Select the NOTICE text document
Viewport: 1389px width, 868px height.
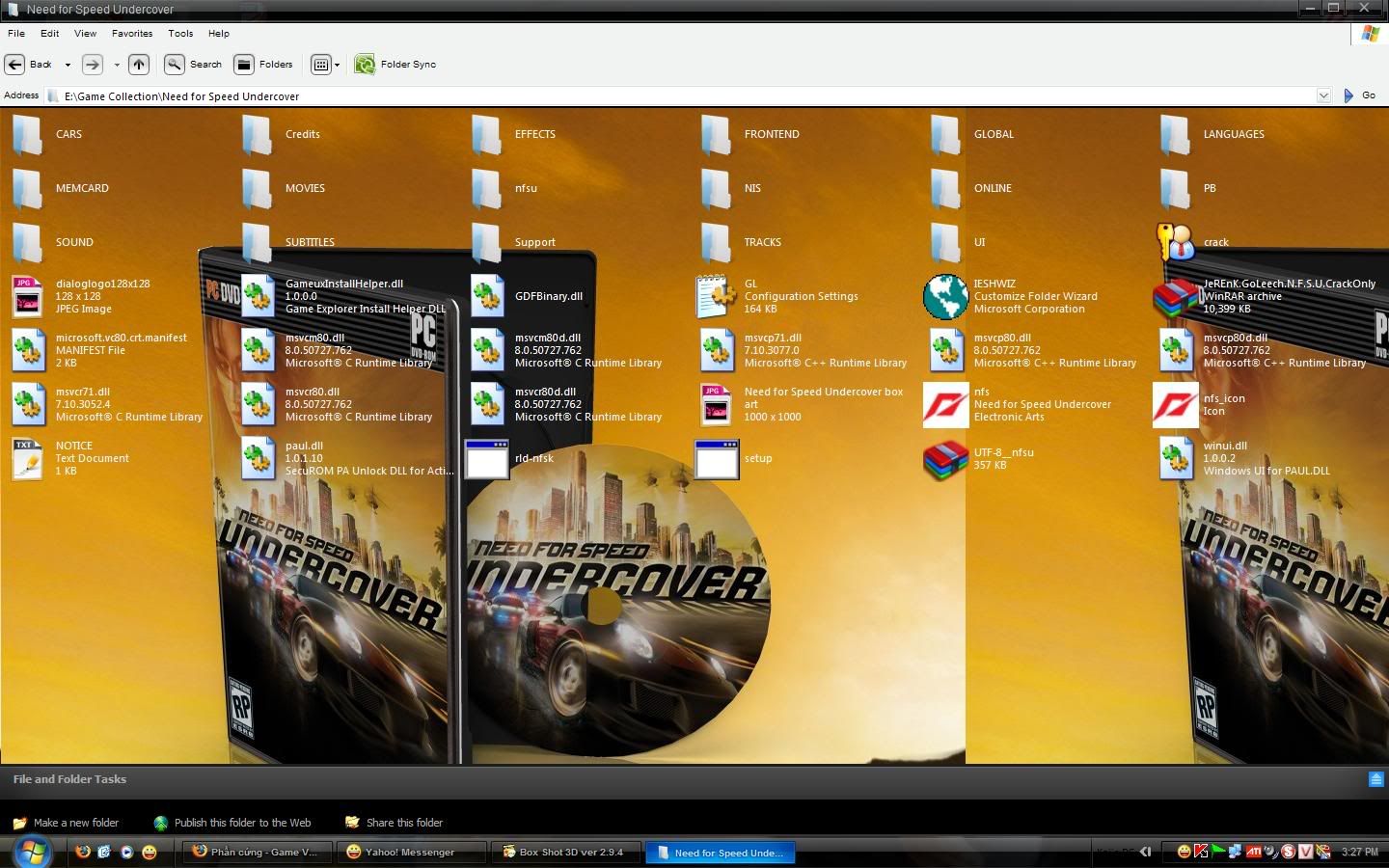pyautogui.click(x=71, y=458)
